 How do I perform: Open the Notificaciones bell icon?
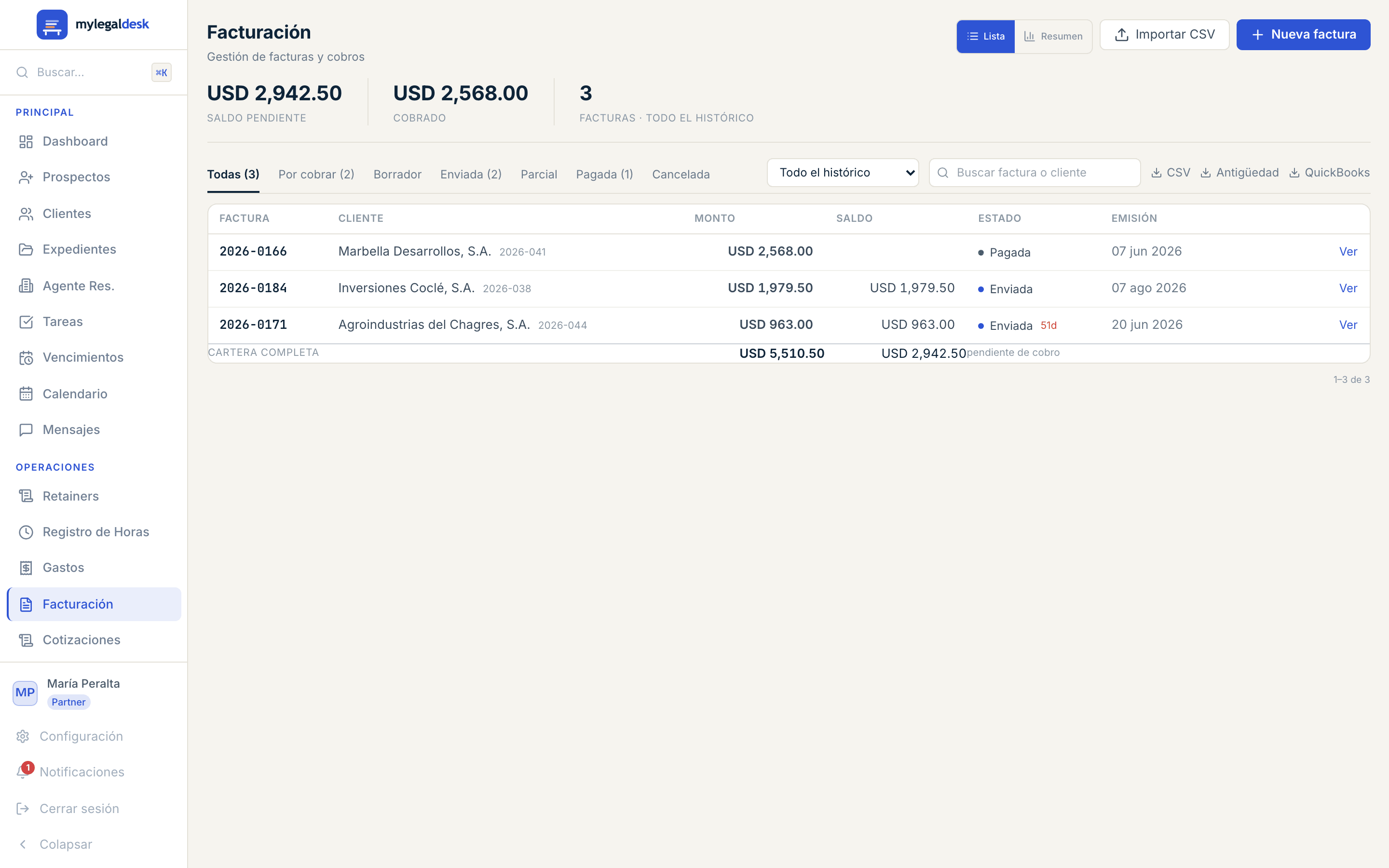23,772
